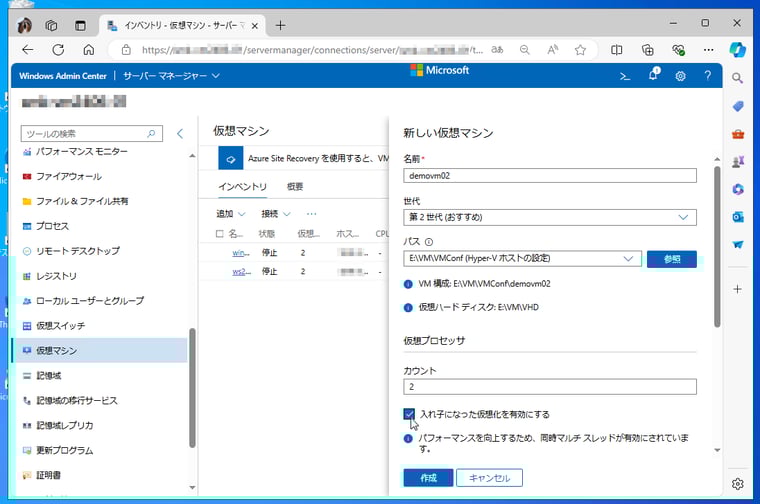
Task: Open browser essentials heart icon
Action: click(678, 49)
